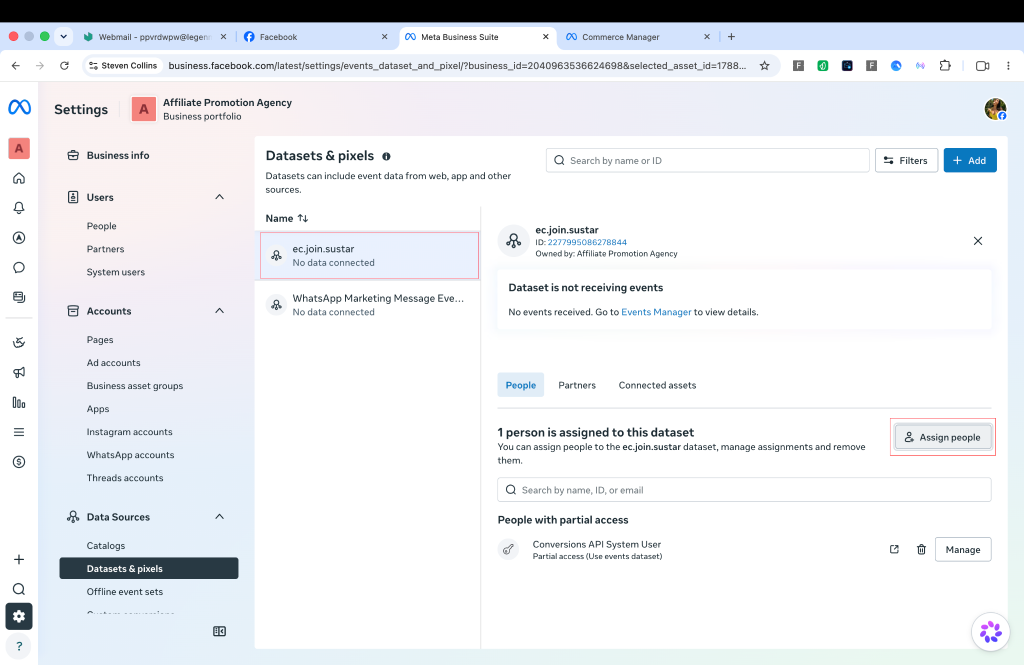Click Manage for Conversions API System User
The image size is (1024, 665).
coord(963,549)
